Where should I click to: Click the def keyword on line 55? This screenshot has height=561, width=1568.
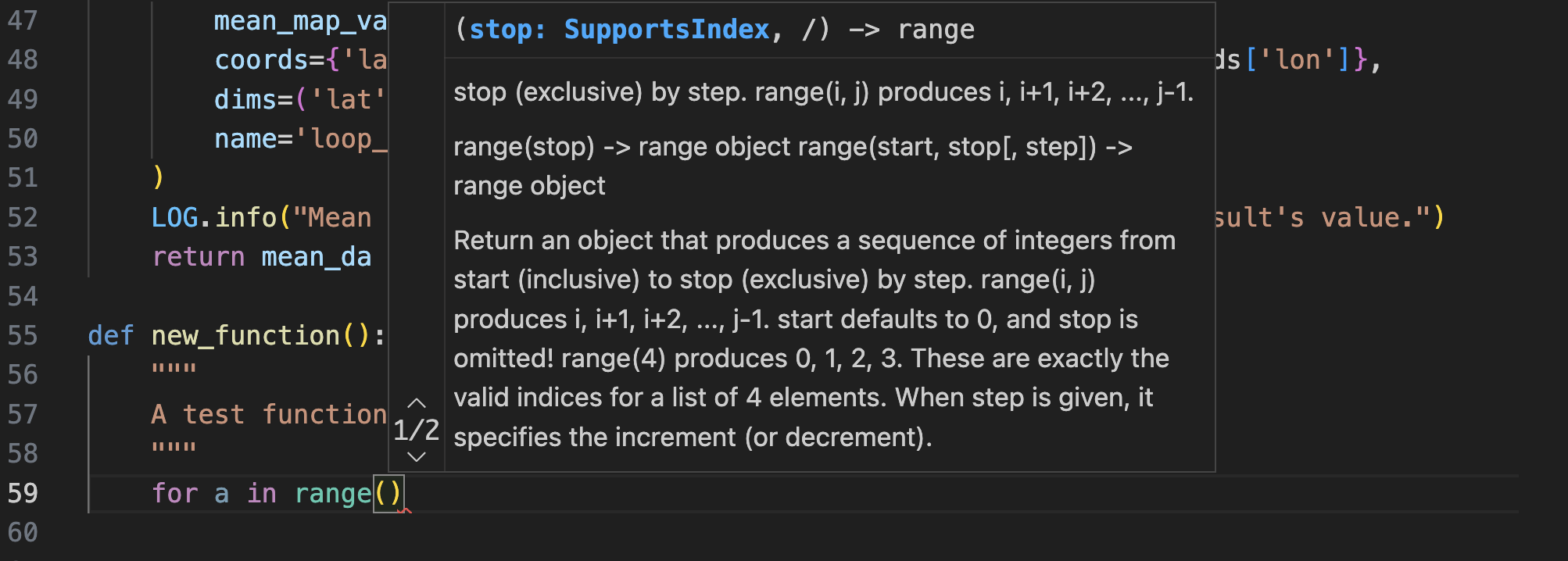[110, 335]
